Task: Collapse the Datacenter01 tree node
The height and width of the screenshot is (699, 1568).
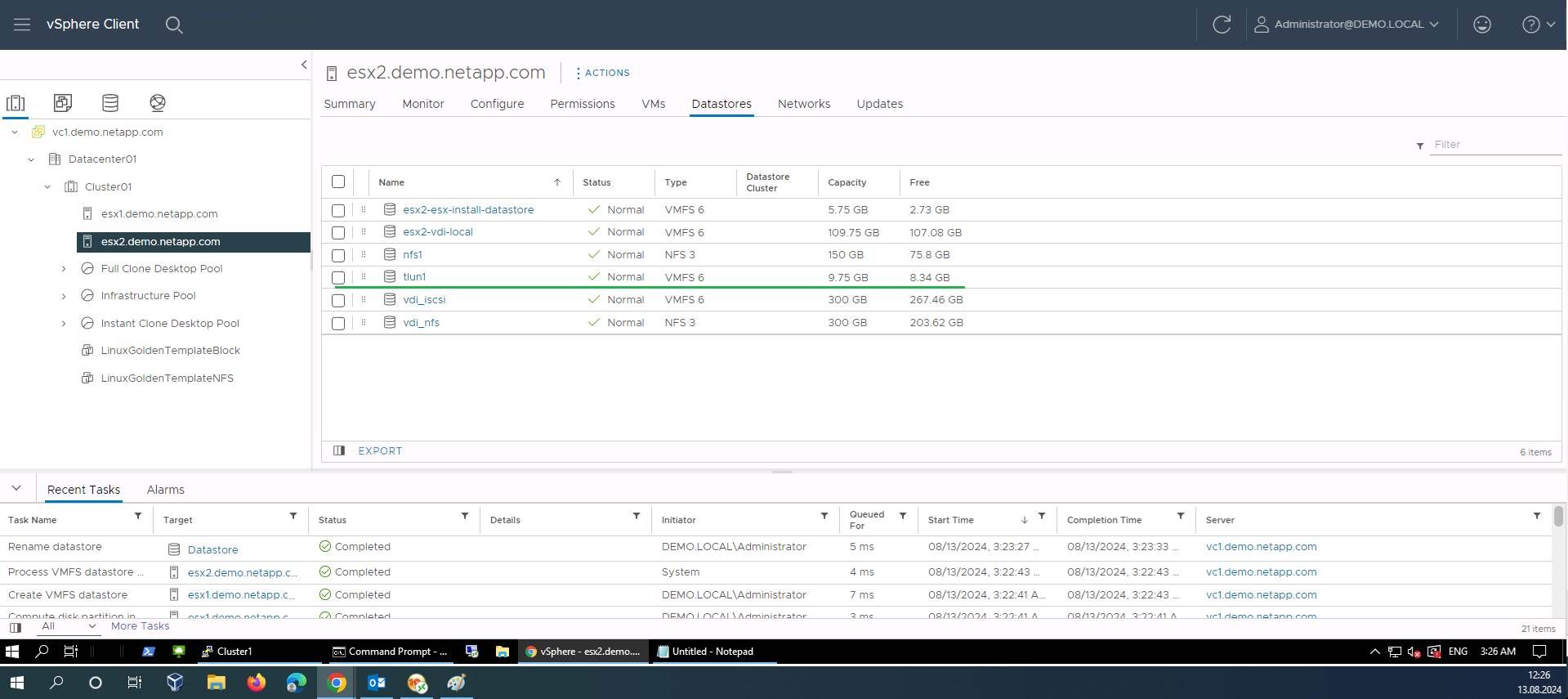Action: (31, 159)
